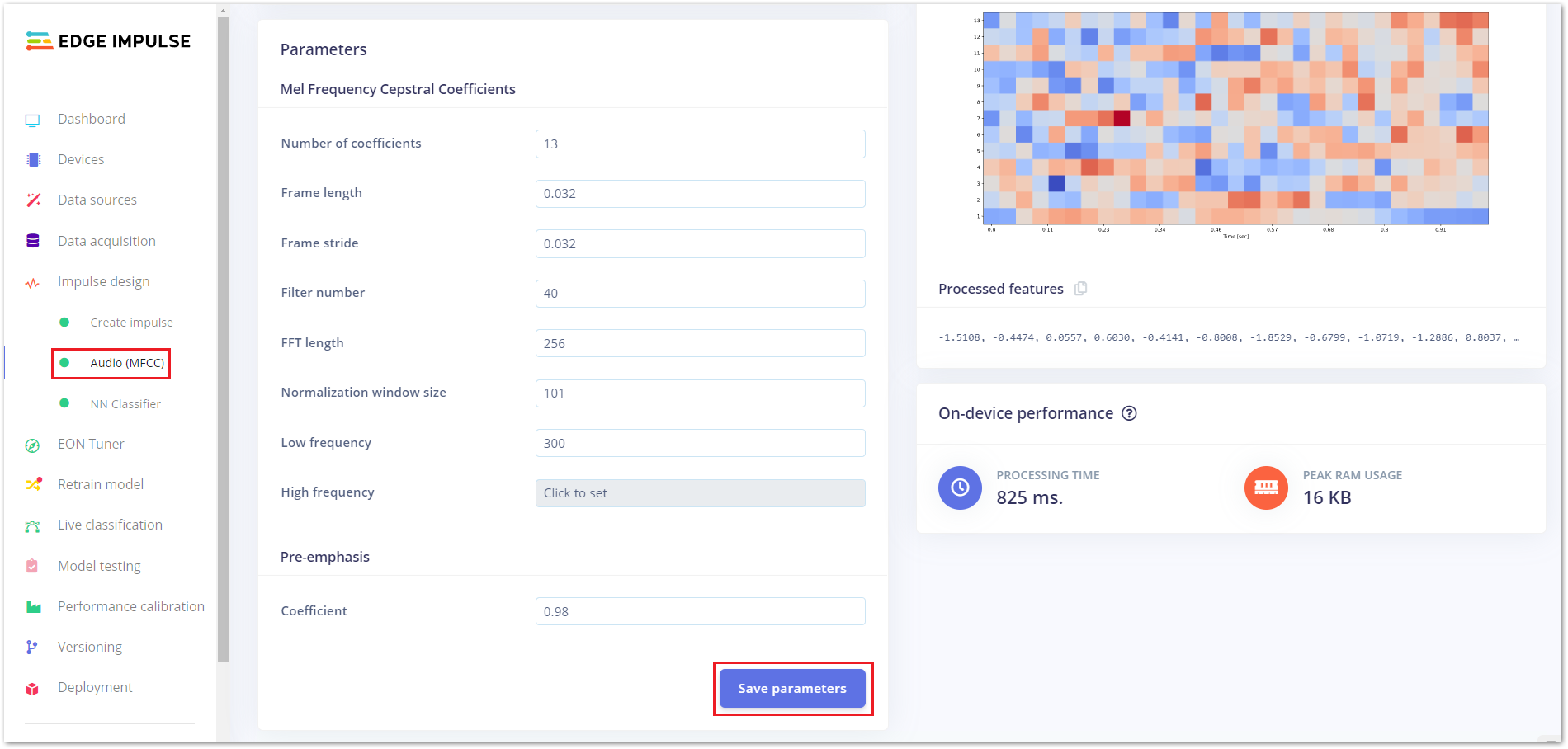Screen dimensions: 1568x749
Task: Click the EON Tuner compass icon
Action: 33,445
